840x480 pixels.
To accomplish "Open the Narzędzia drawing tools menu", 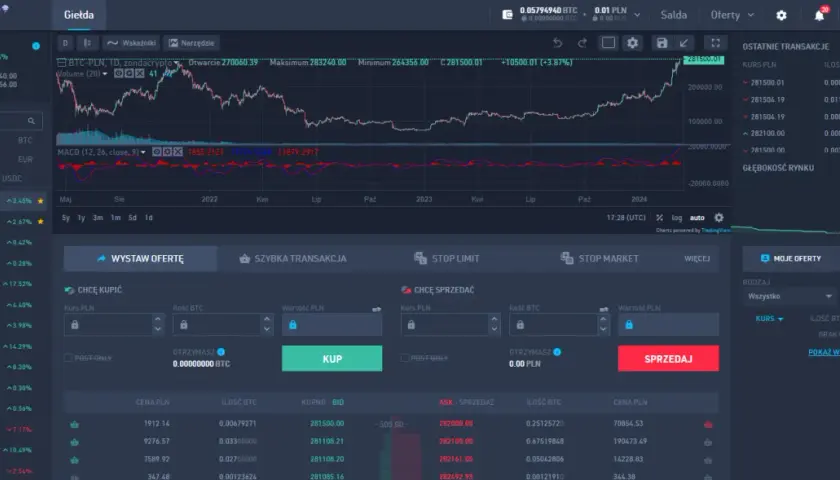I will [191, 43].
